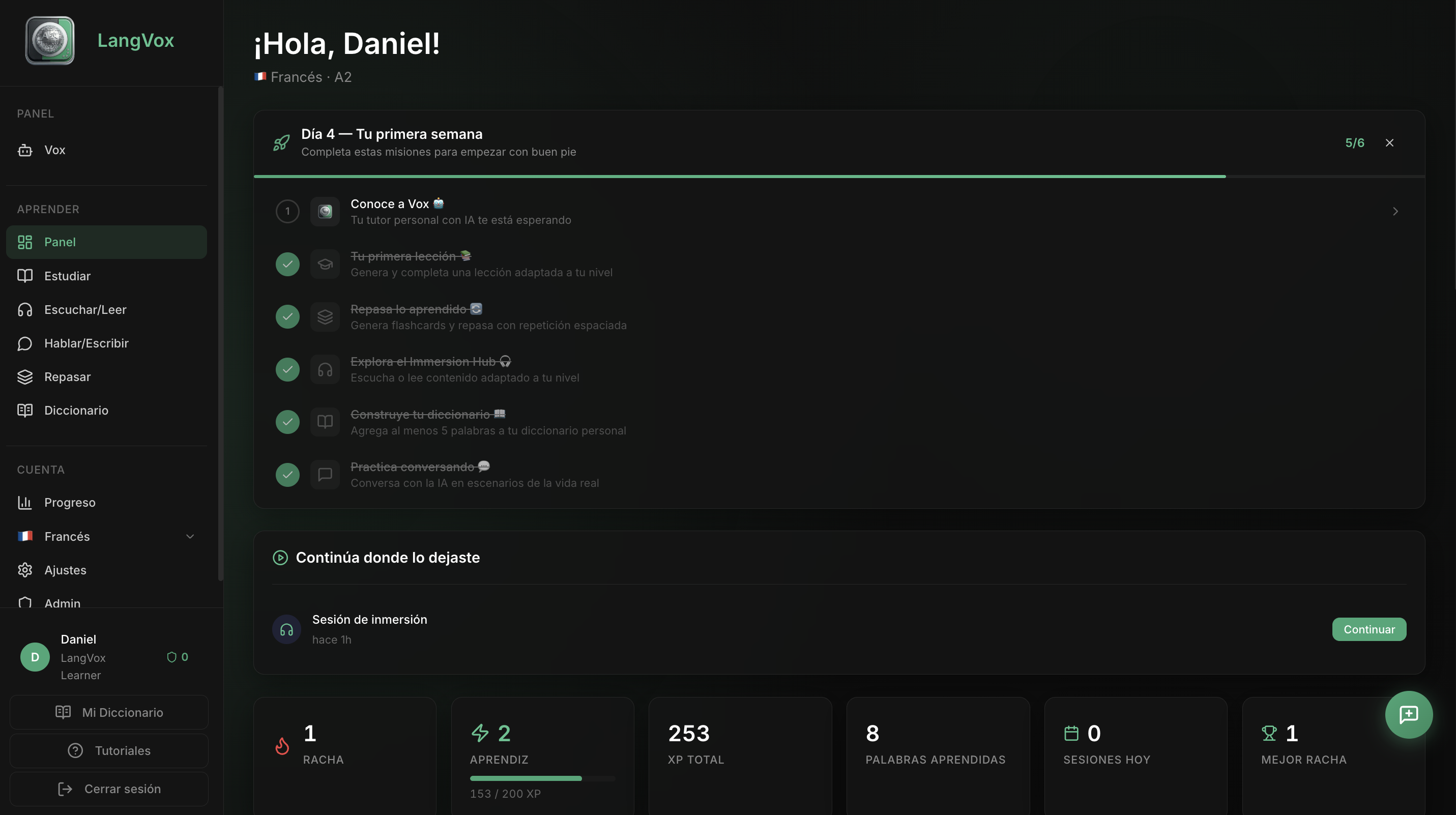Screen dimensions: 1456x815
Task: Click graduation cap icon of Tu primera lección
Action: (x=325, y=264)
